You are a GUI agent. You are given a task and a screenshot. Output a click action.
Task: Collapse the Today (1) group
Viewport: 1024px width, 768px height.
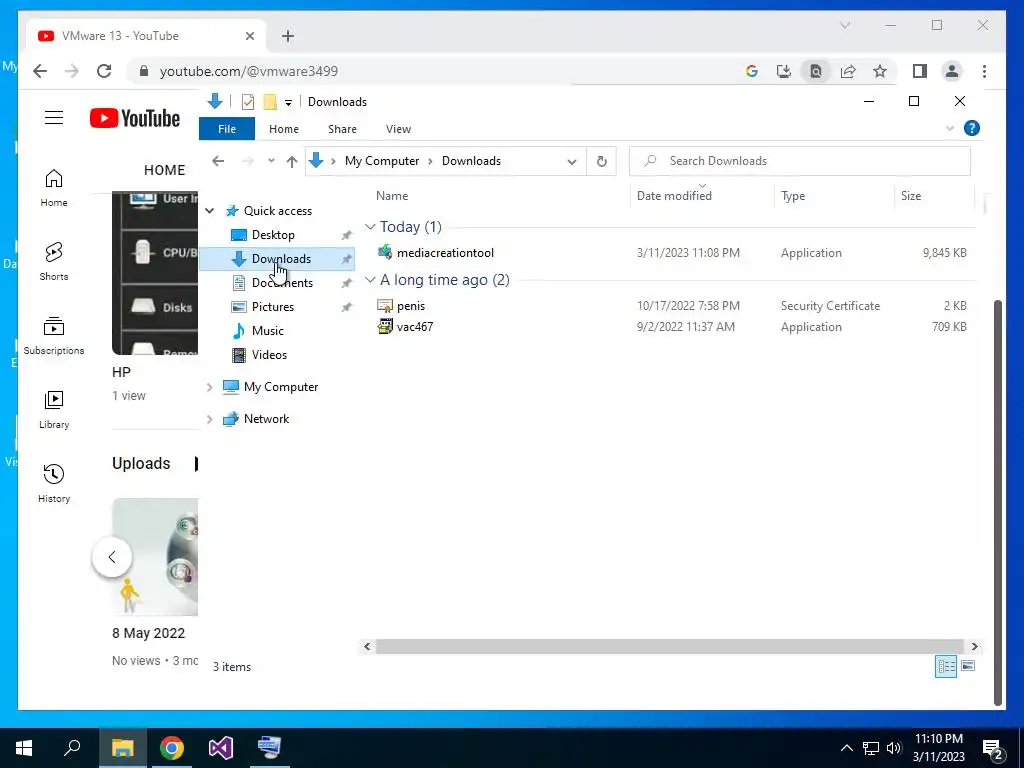click(x=370, y=227)
